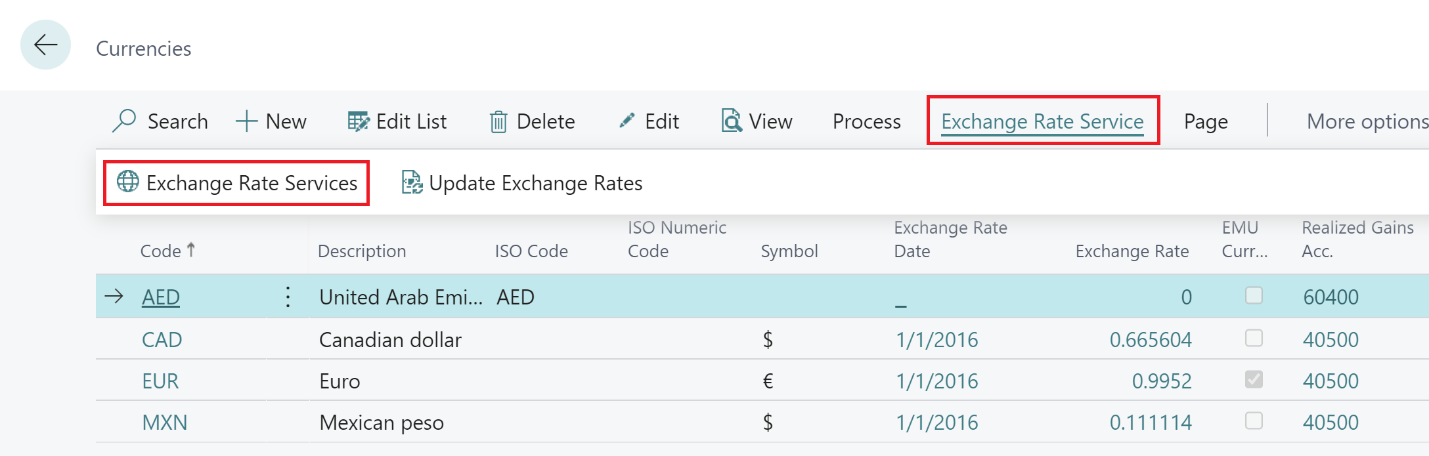Screen dimensions: 1429x456
Task: Toggle EMU Currency checkbox for EUR
Action: (x=1253, y=381)
